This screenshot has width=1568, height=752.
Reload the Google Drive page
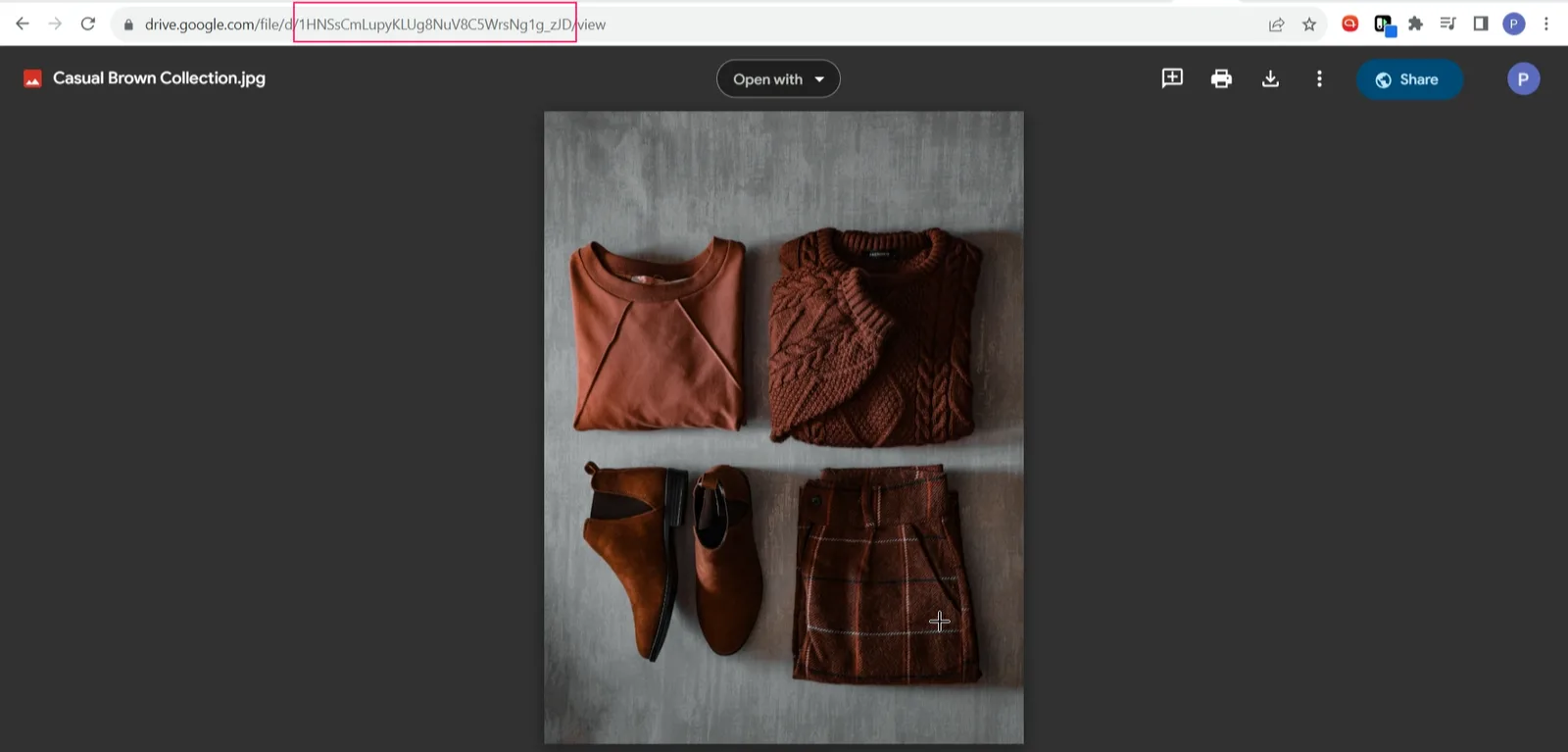coord(88,25)
